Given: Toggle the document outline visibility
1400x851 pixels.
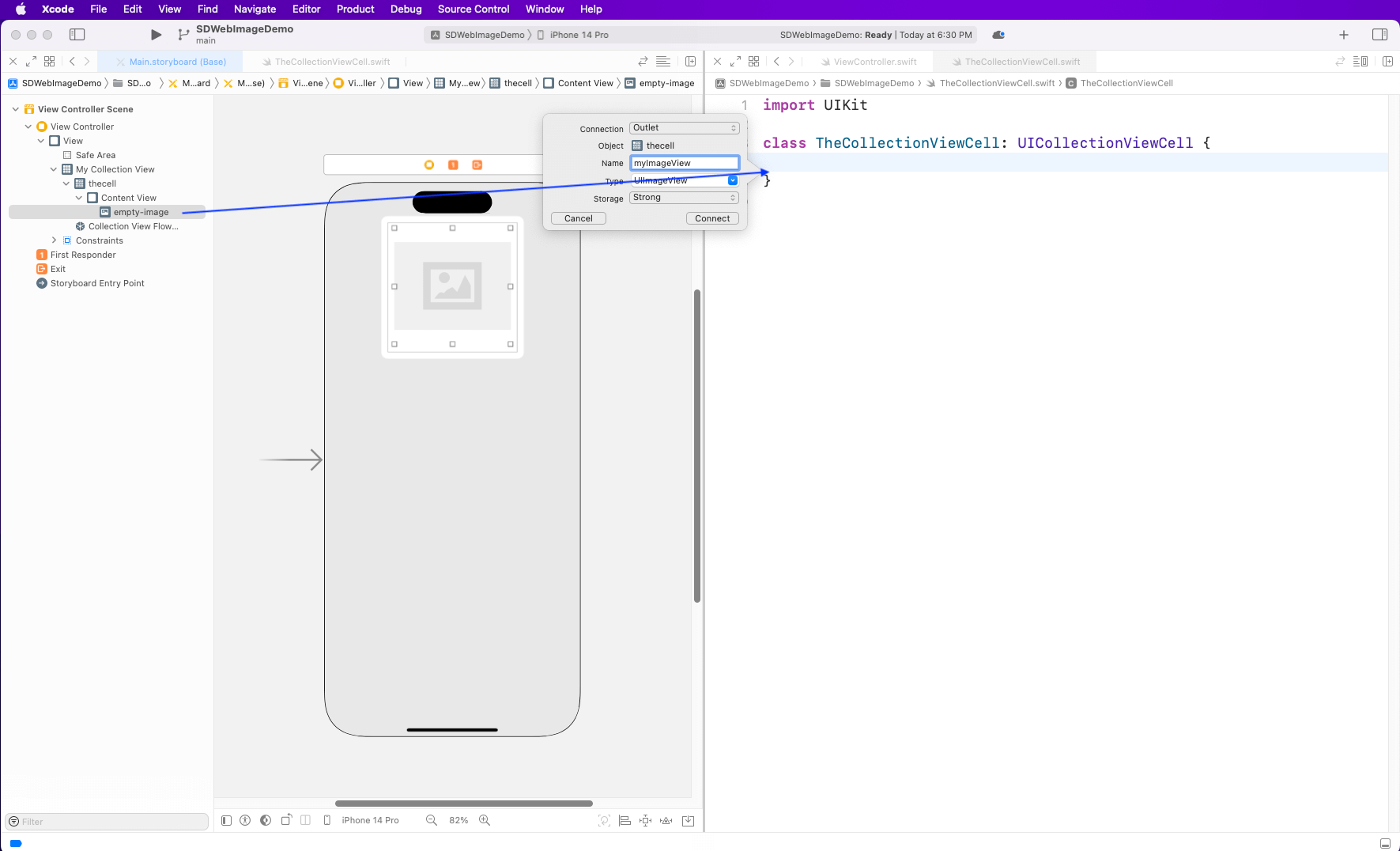Looking at the screenshot, I should coord(226,821).
